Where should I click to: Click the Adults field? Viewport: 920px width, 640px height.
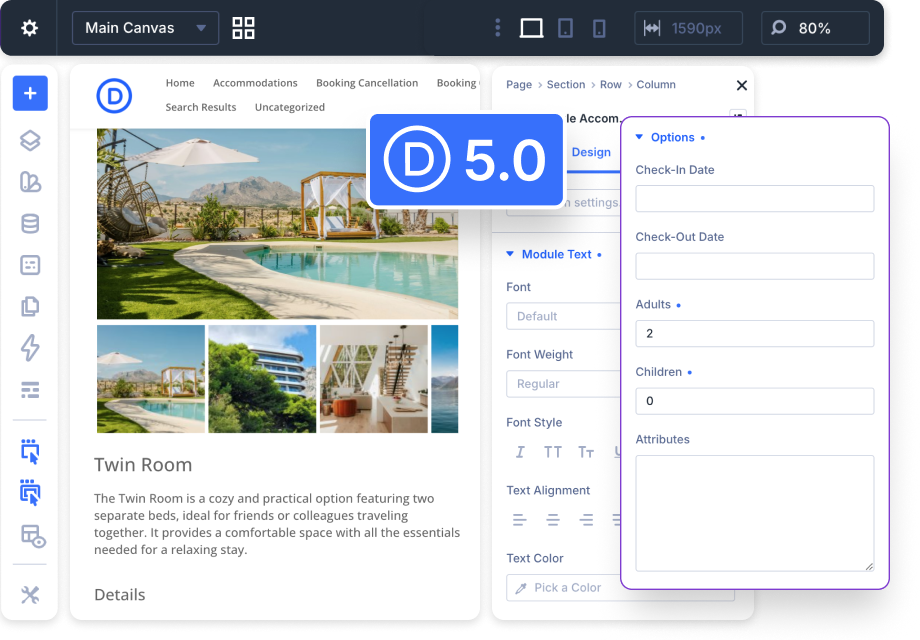pyautogui.click(x=755, y=333)
